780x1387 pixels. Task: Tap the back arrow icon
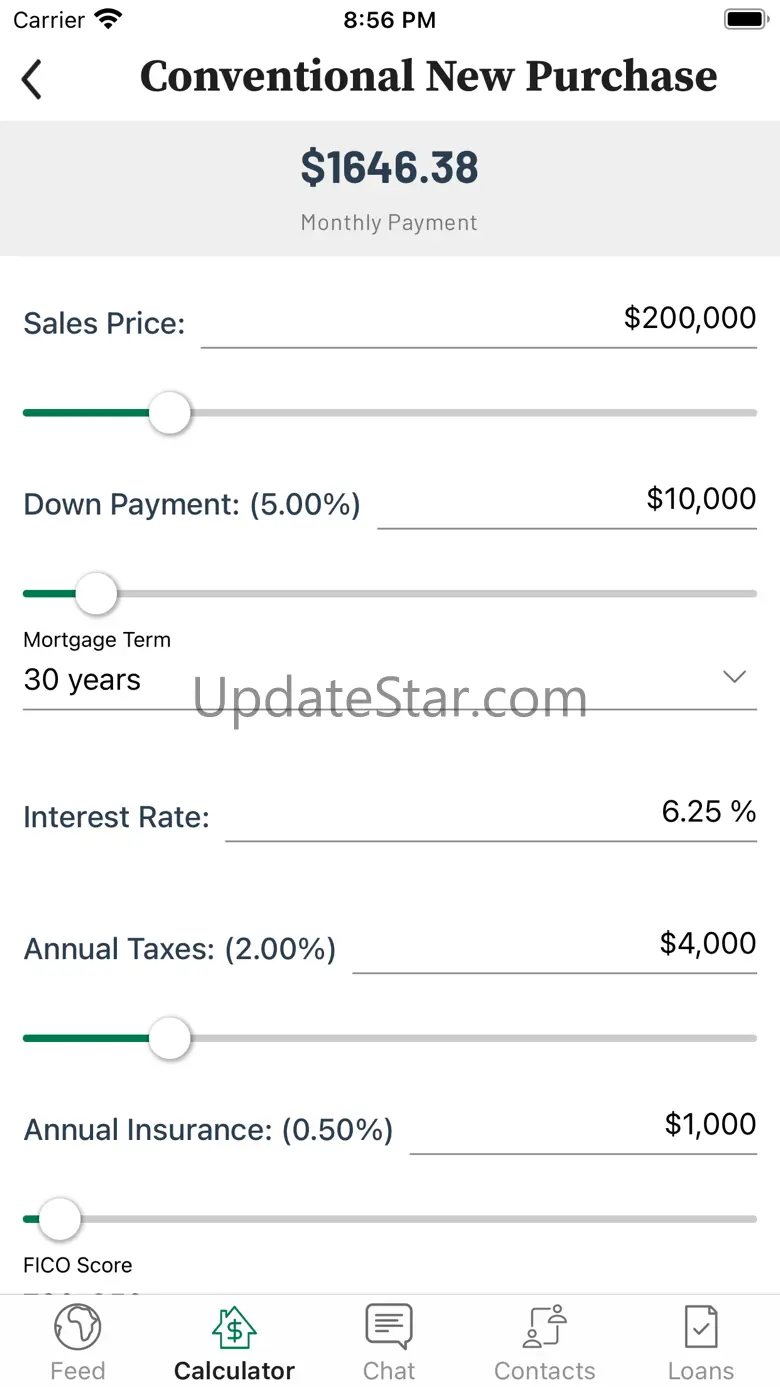[32, 79]
